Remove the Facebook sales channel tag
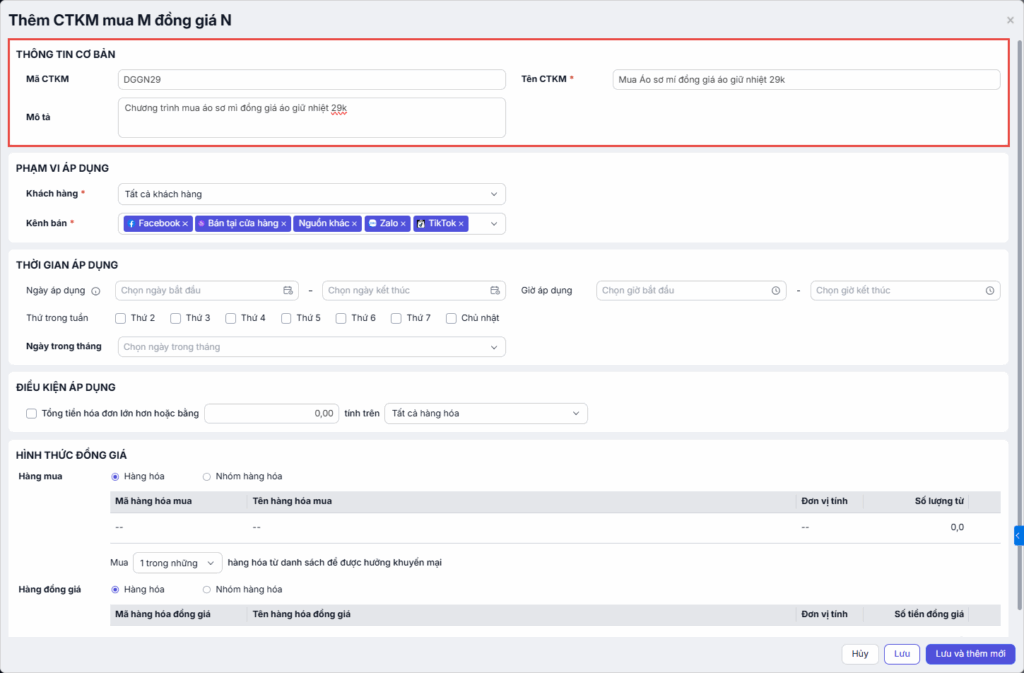The width and height of the screenshot is (1024, 673). coord(185,224)
